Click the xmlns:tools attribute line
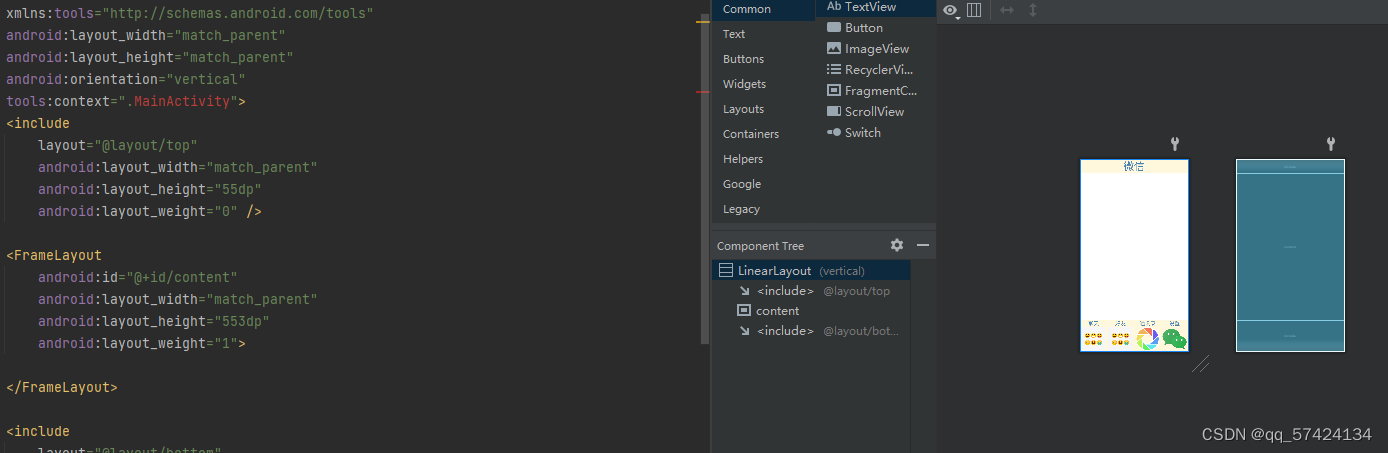This screenshot has height=453, width=1388. click(x=190, y=13)
